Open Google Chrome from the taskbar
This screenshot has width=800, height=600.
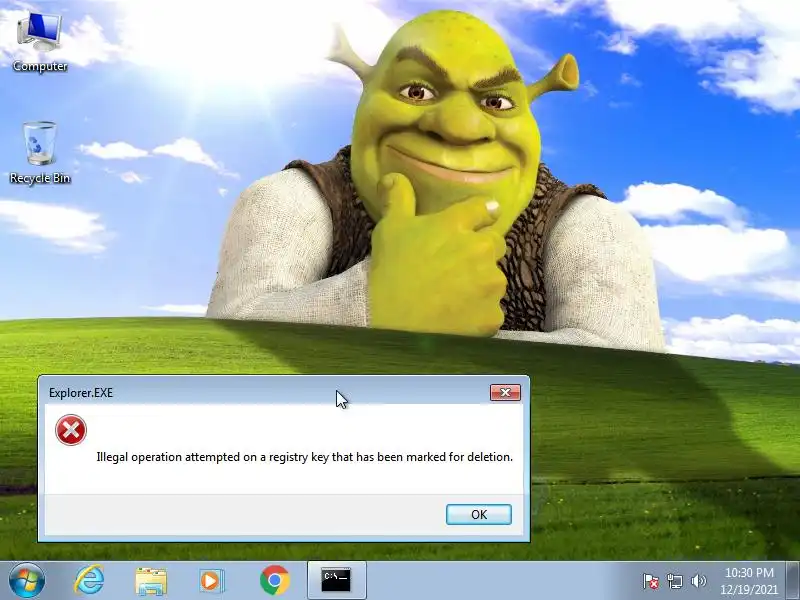click(x=274, y=581)
